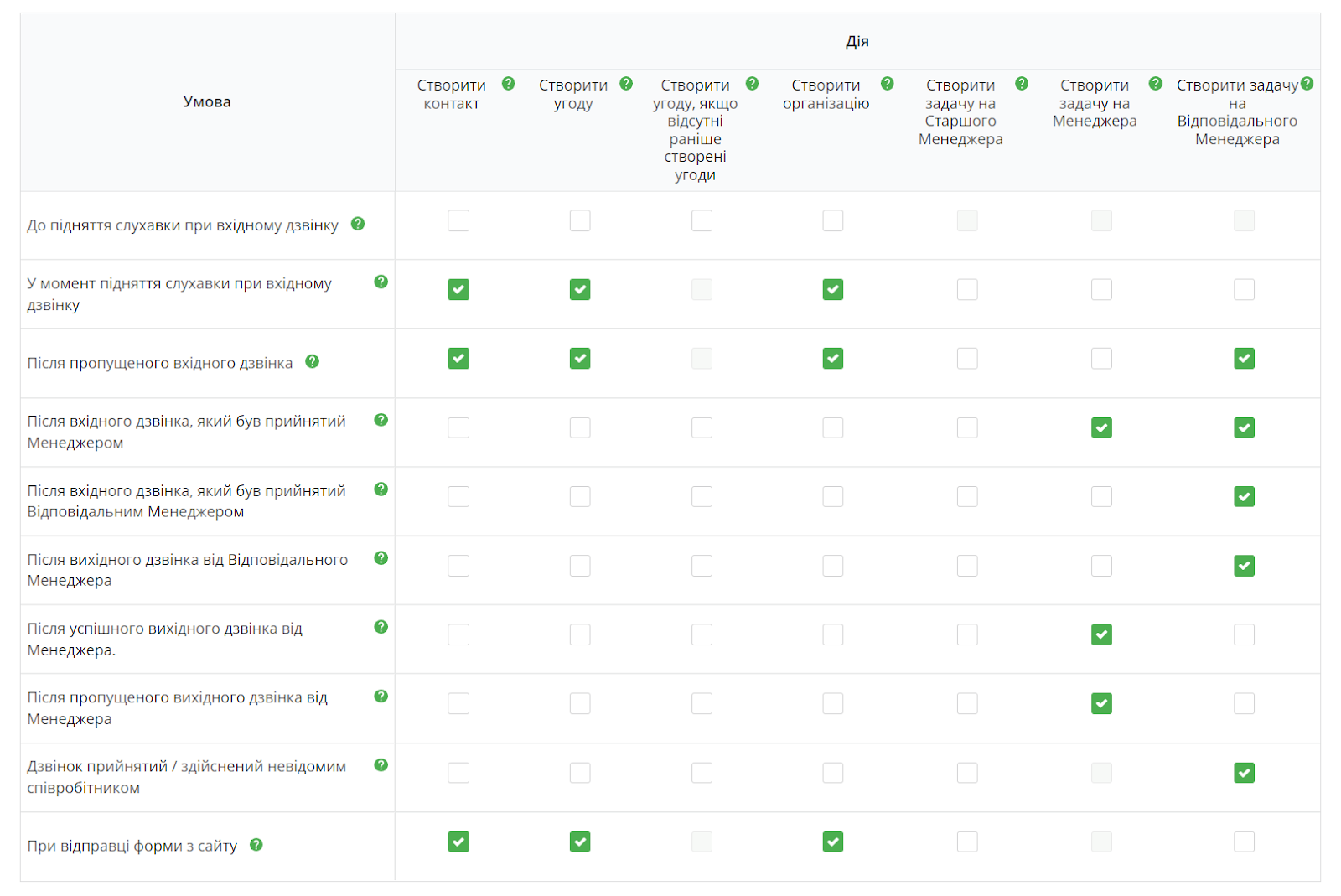Open help for Після пропущеного вхідного дзвінка
This screenshot has width=1341, height=896.
pos(313,361)
